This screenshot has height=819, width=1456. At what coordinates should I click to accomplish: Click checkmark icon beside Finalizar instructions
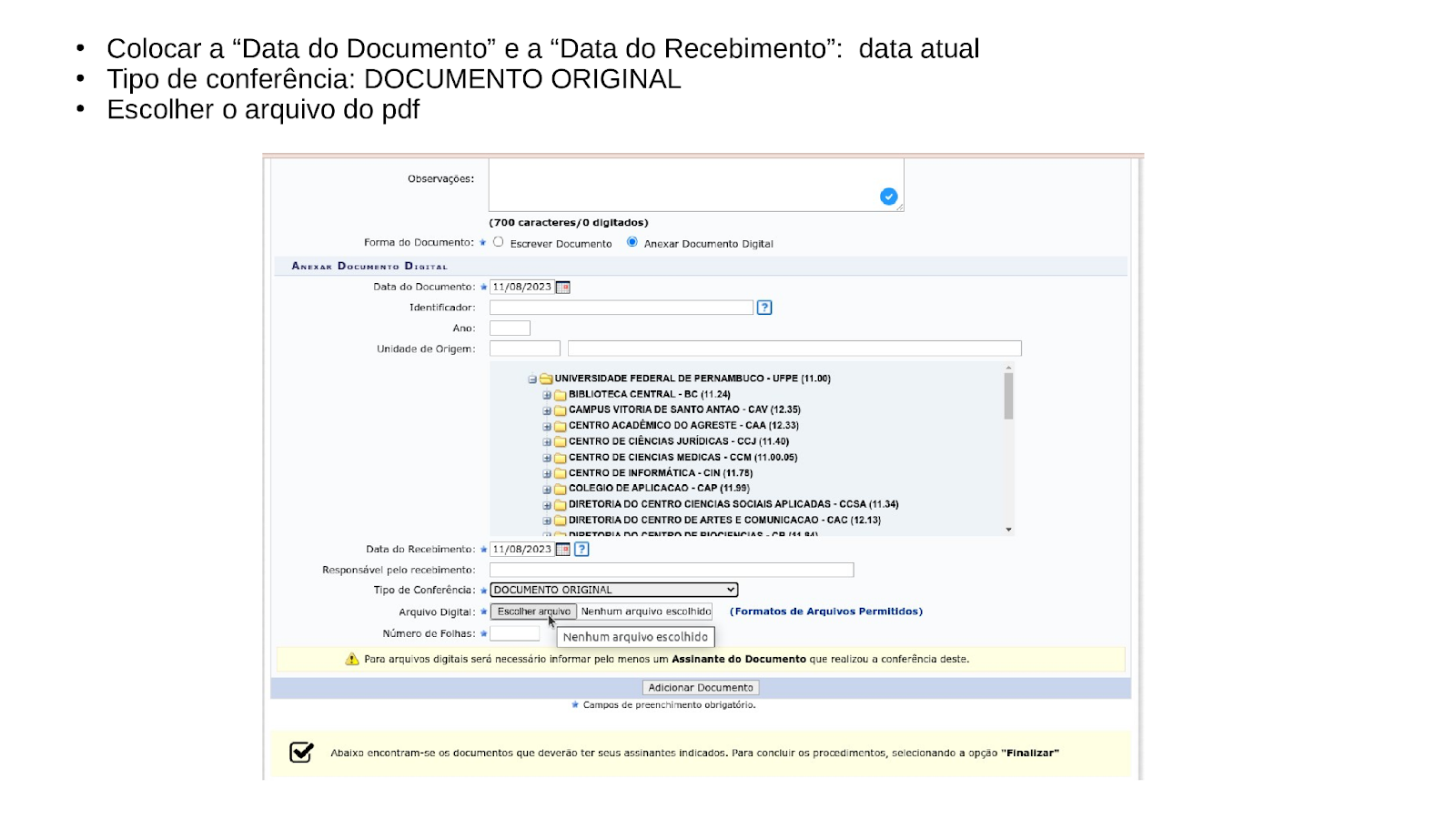click(301, 753)
